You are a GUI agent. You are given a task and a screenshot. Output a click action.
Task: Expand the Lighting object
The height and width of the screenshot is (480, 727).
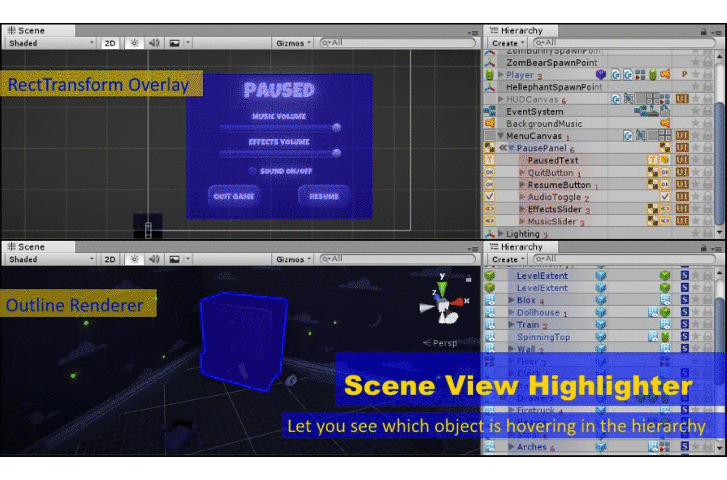click(x=501, y=233)
